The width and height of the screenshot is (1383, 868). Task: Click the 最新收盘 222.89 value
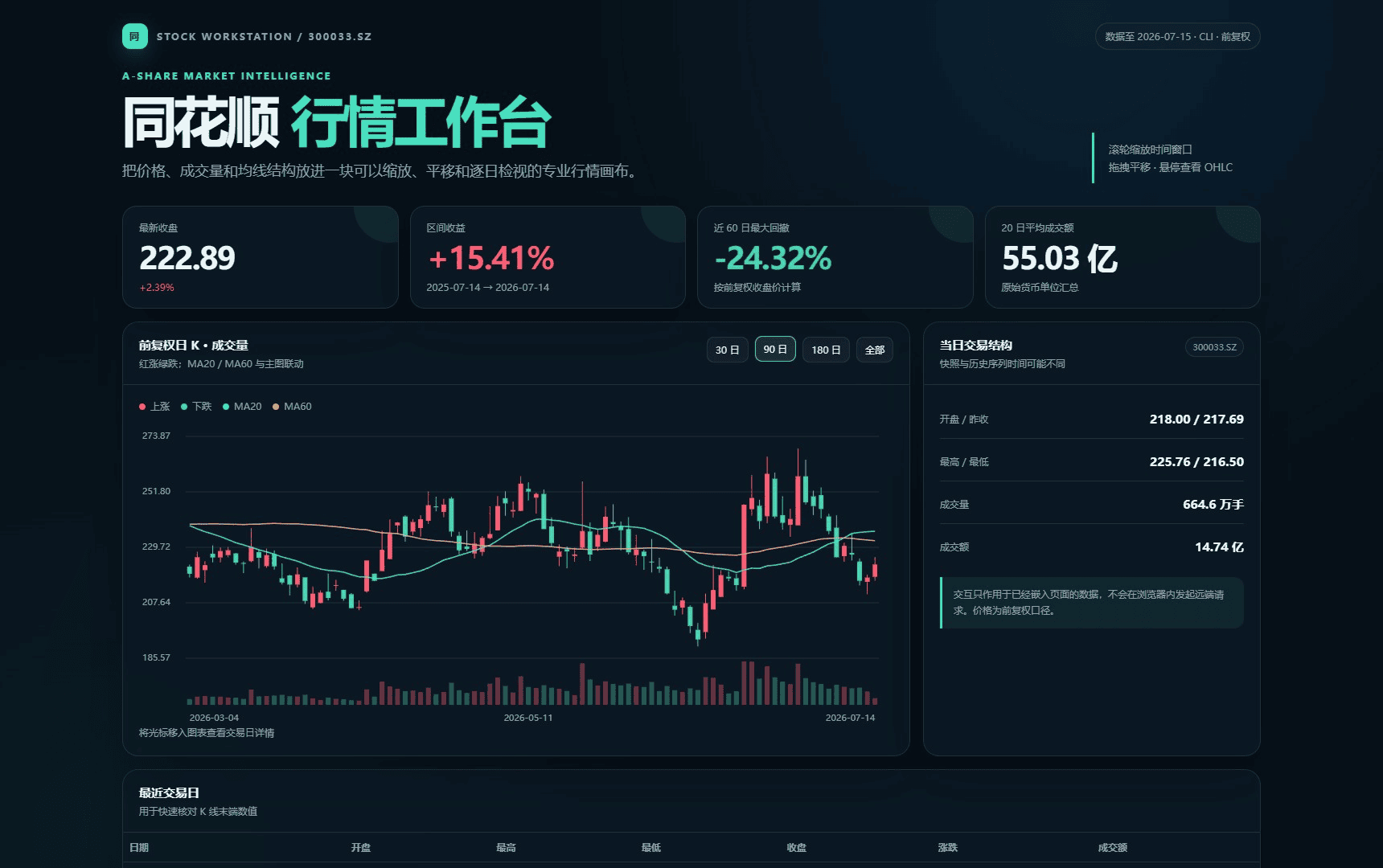tap(187, 258)
